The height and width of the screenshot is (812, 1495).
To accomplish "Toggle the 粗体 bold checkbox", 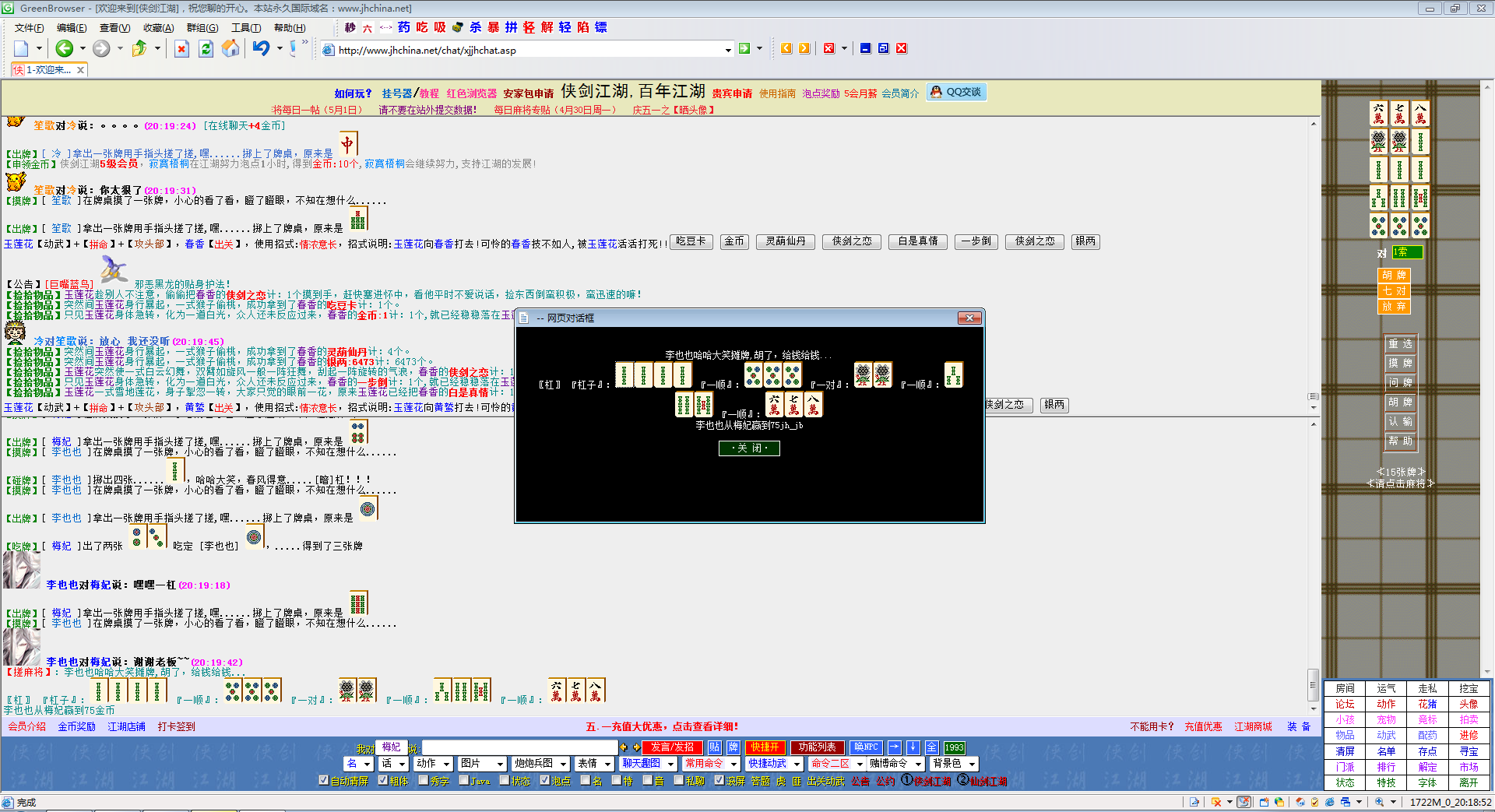I will point(383,780).
